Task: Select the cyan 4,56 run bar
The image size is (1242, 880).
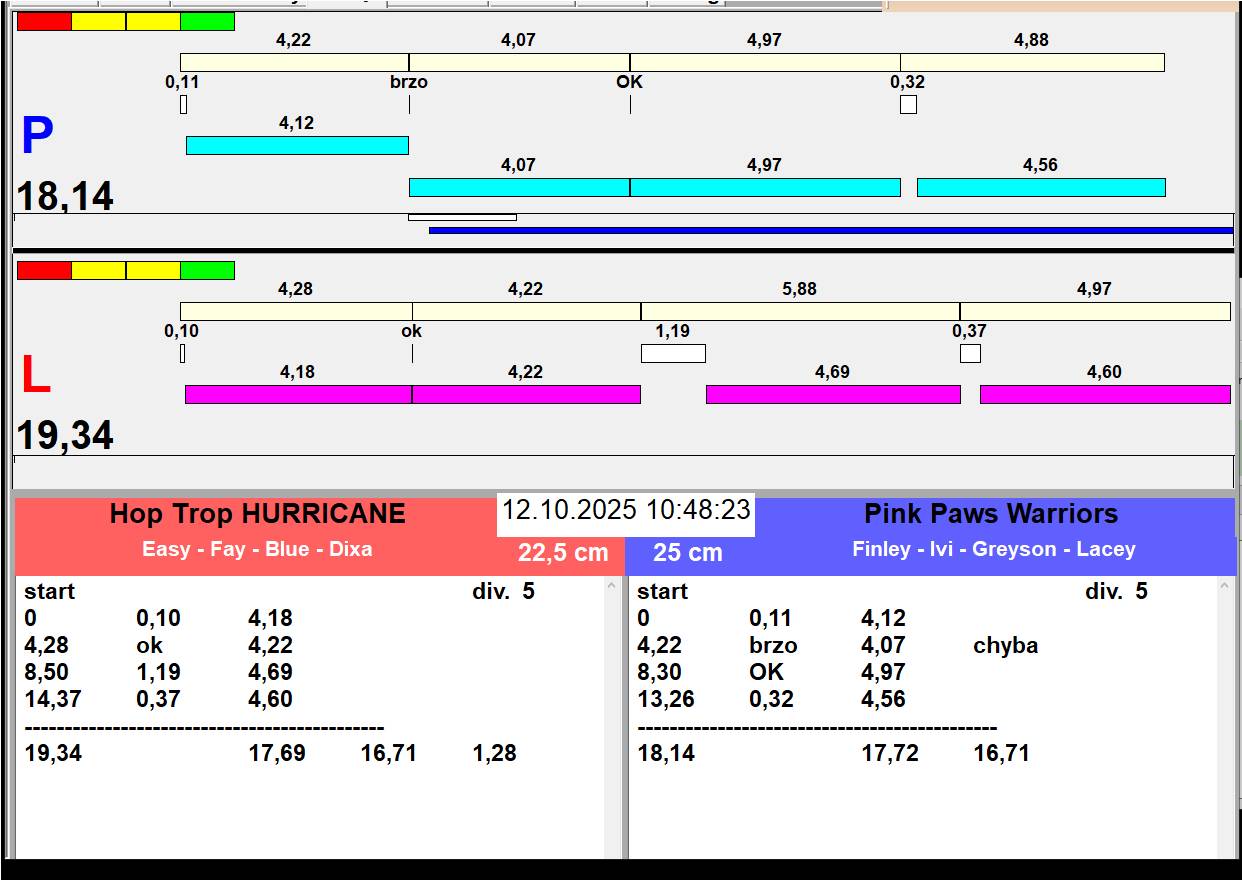Action: [x=1041, y=188]
